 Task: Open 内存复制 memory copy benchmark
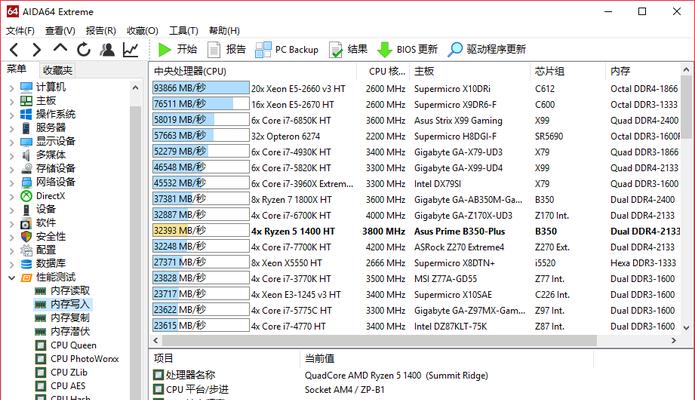(x=62, y=318)
